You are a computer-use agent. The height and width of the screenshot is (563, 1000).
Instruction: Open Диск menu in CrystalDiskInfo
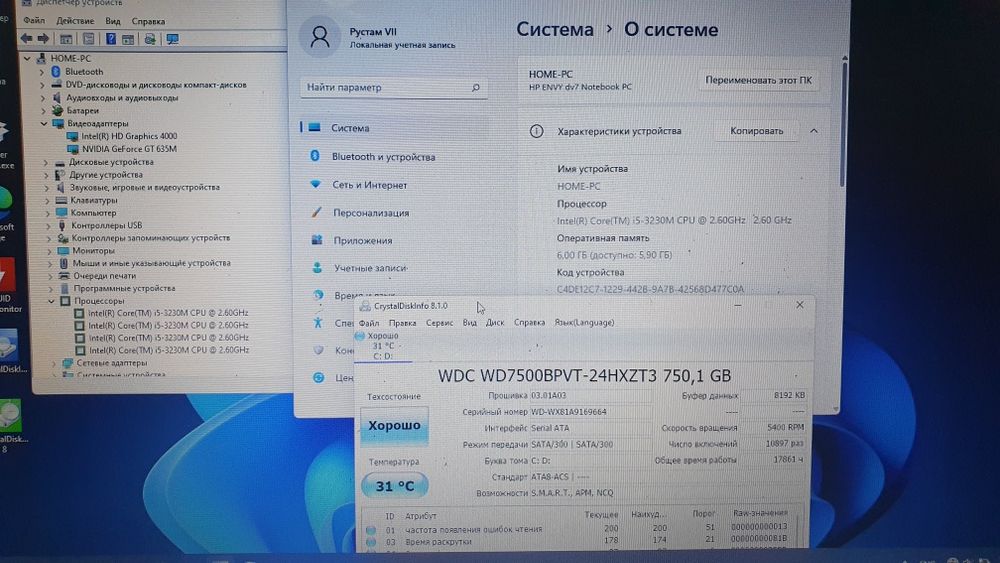tap(495, 323)
